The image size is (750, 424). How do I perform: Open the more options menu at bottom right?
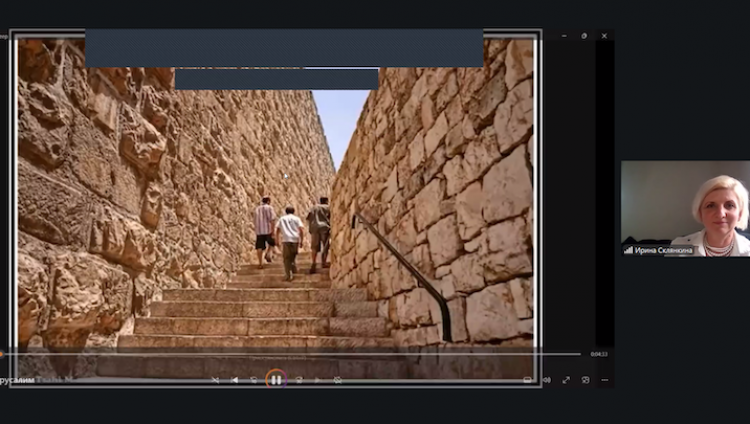(x=605, y=380)
